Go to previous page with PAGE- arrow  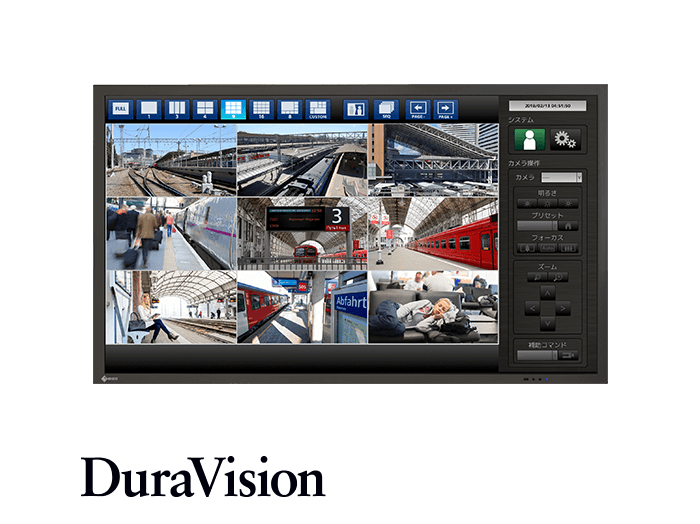(418, 109)
